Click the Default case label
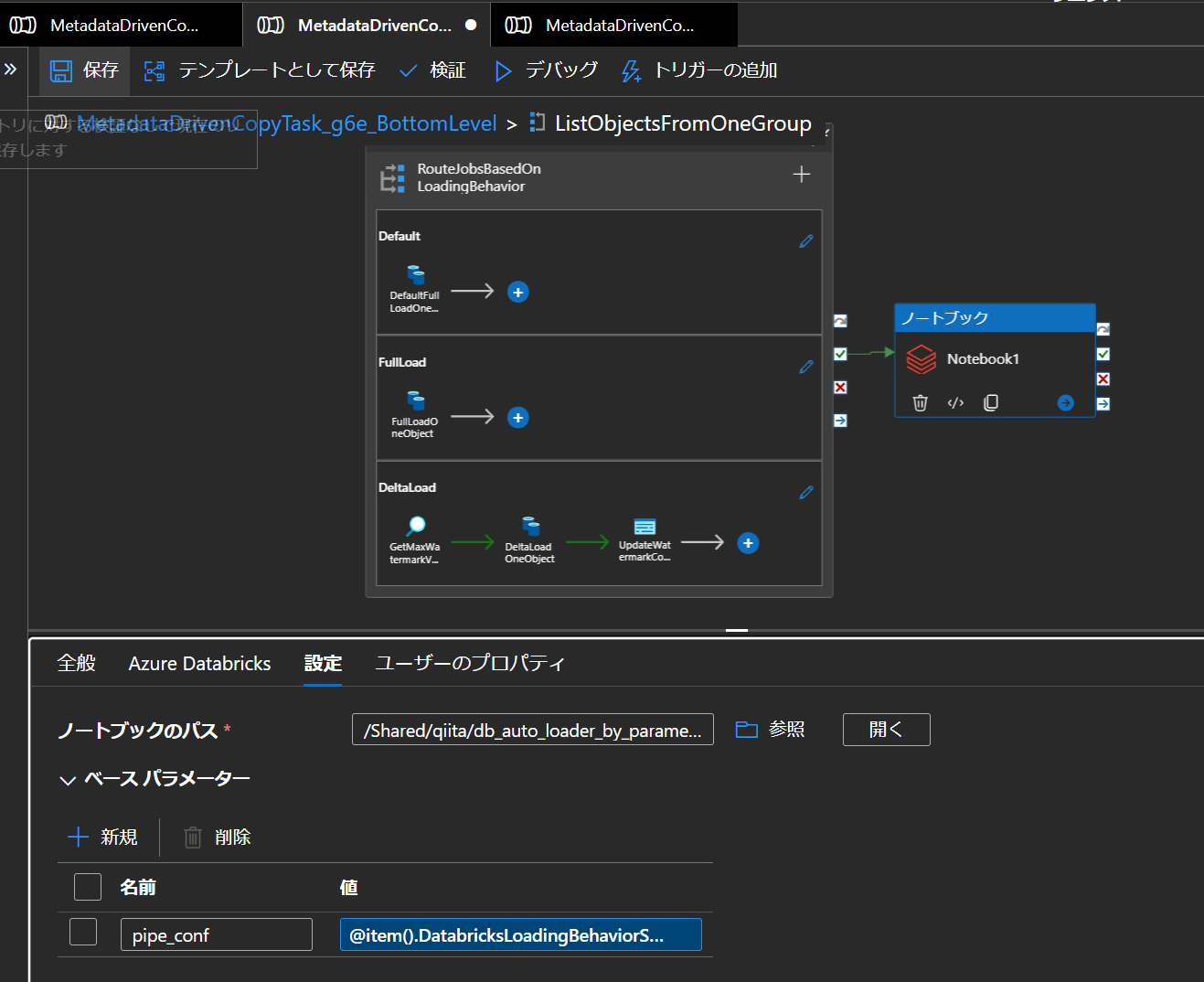The image size is (1204, 982). 400,236
